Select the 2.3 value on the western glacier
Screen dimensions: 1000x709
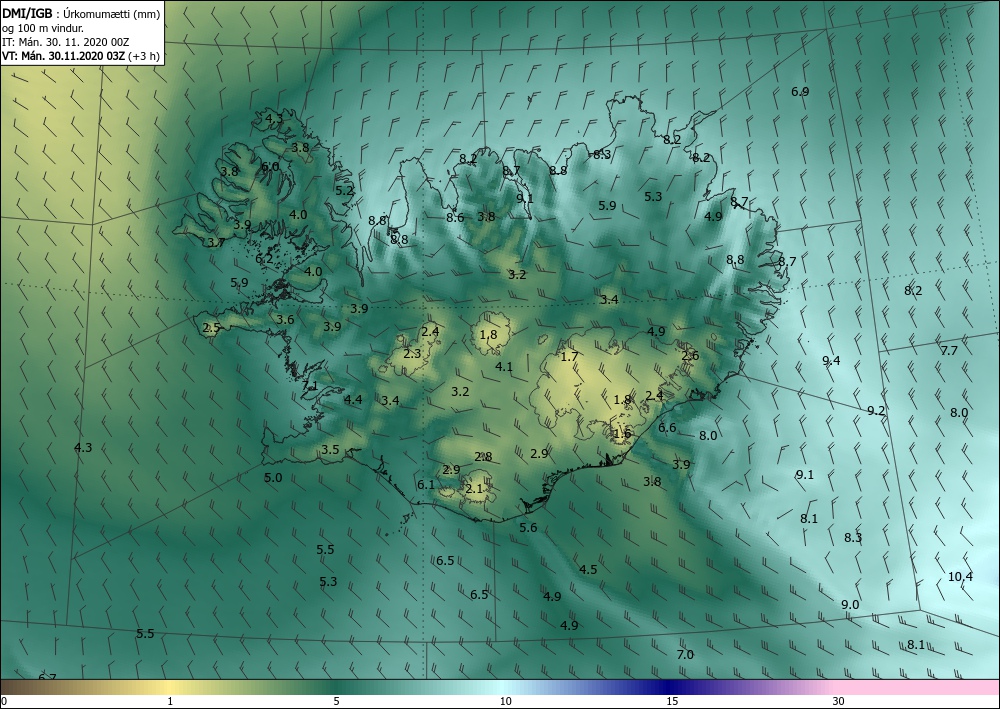(412, 353)
